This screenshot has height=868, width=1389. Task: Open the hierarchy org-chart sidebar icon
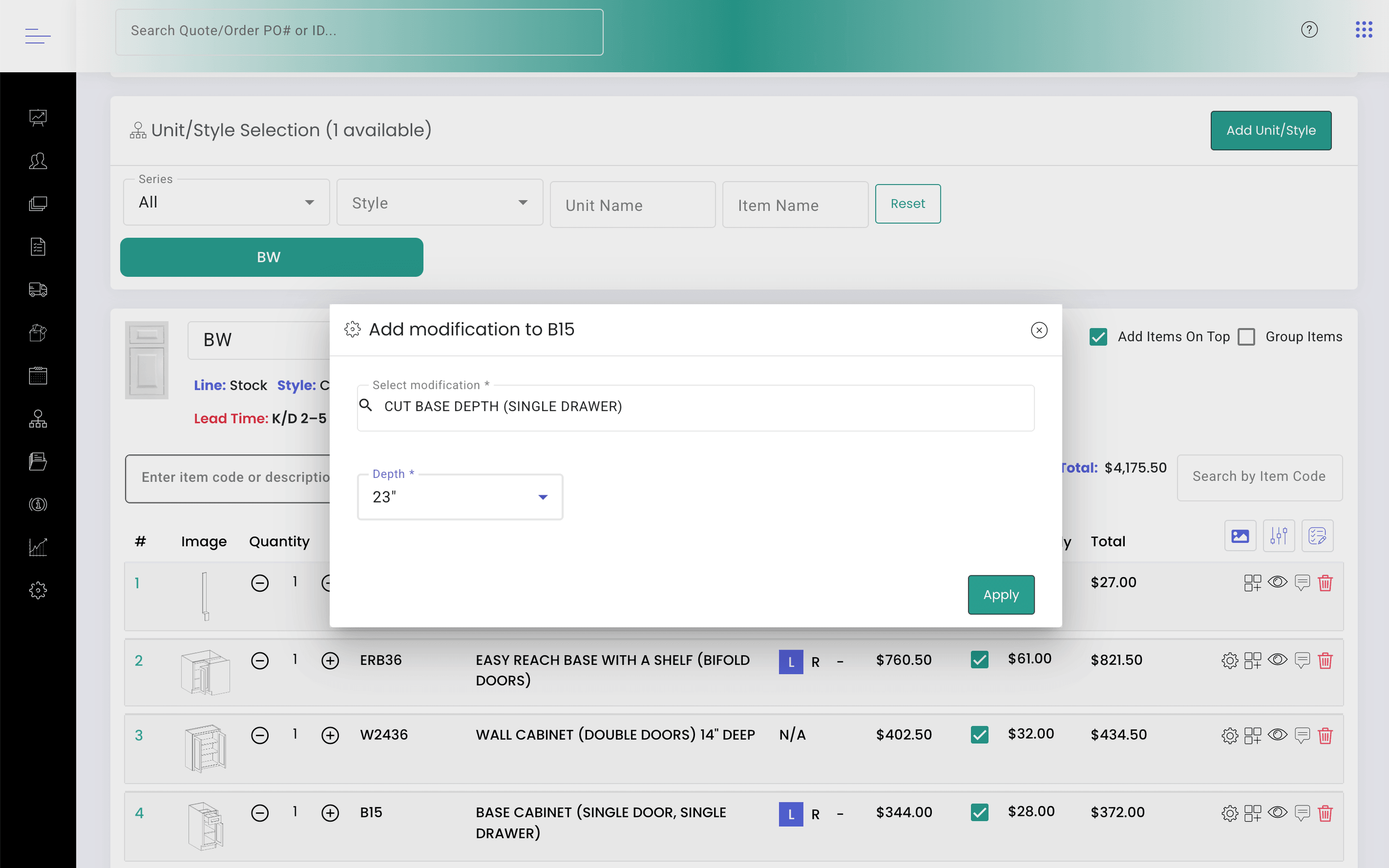tap(38, 419)
